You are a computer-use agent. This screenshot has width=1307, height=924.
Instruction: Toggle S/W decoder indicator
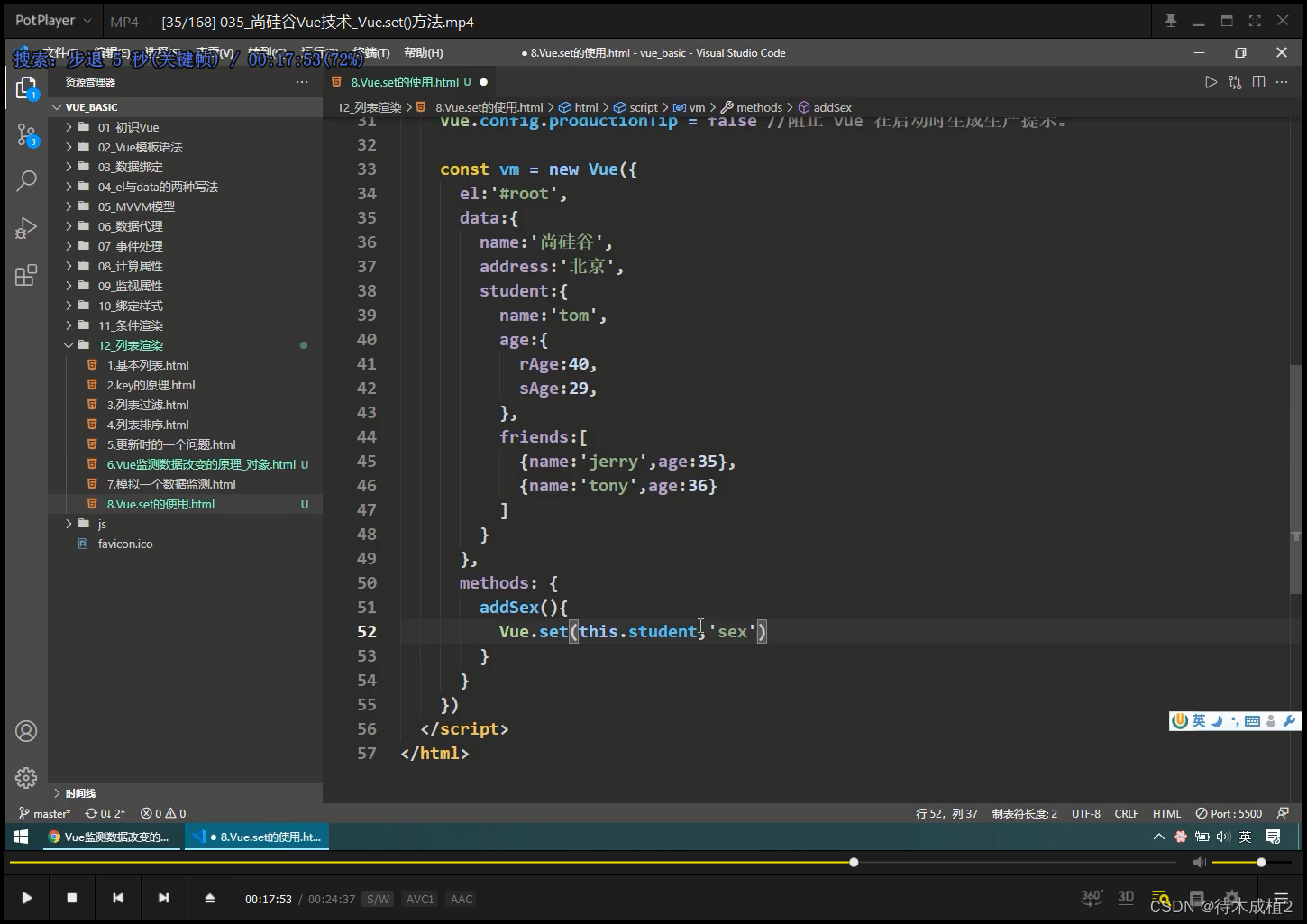tap(379, 899)
